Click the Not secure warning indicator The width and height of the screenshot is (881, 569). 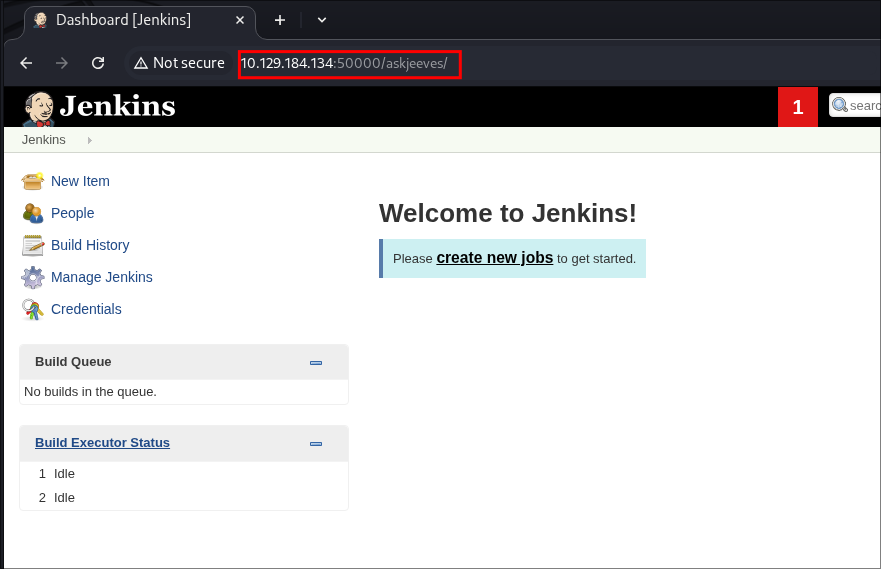pos(179,63)
